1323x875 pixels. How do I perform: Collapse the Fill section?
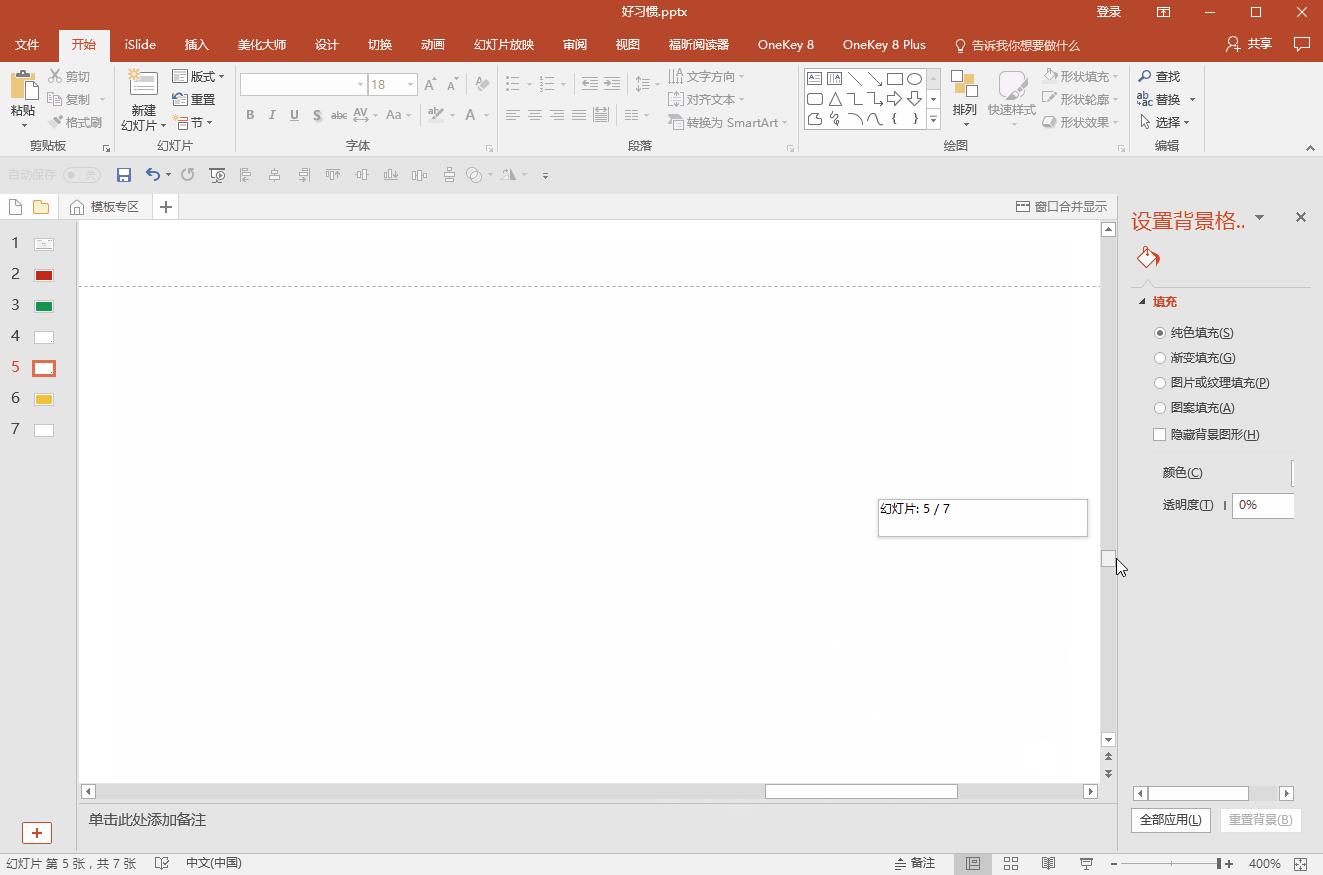[1142, 302]
